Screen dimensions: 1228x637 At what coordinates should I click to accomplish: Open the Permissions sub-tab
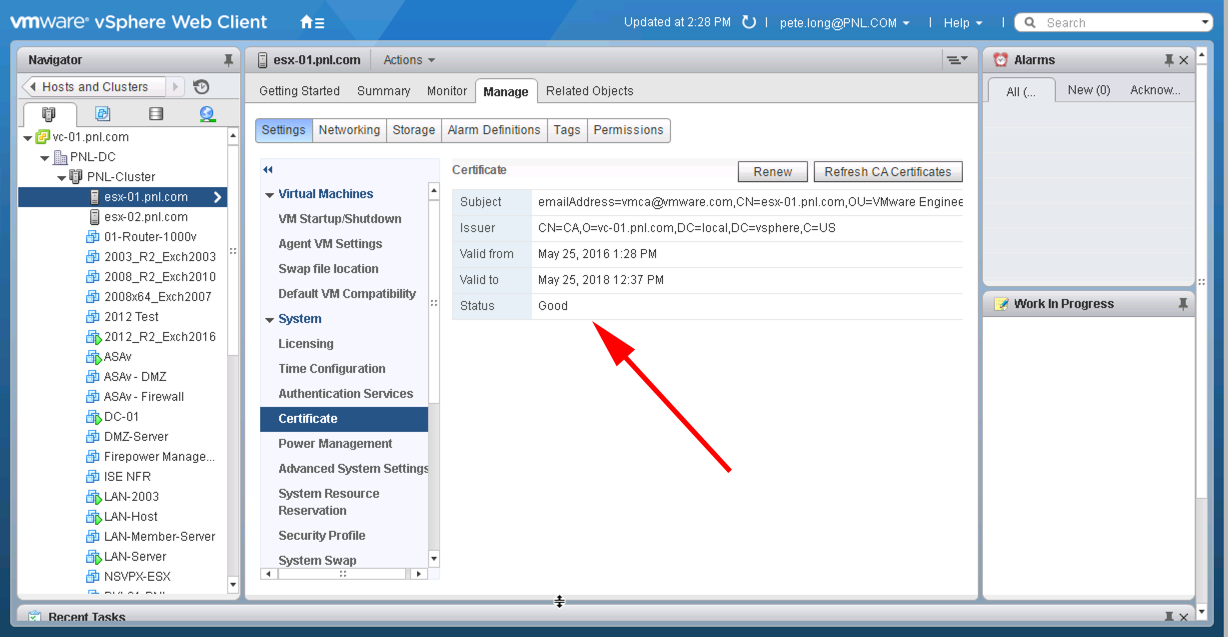628,130
